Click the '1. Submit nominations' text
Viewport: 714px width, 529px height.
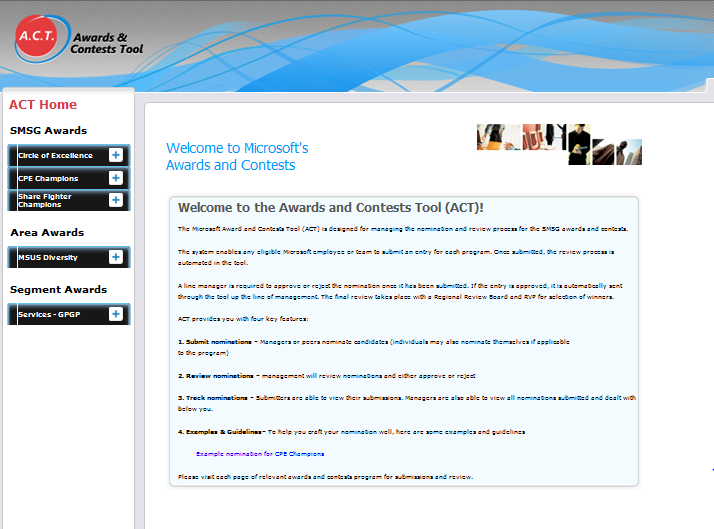click(214, 342)
